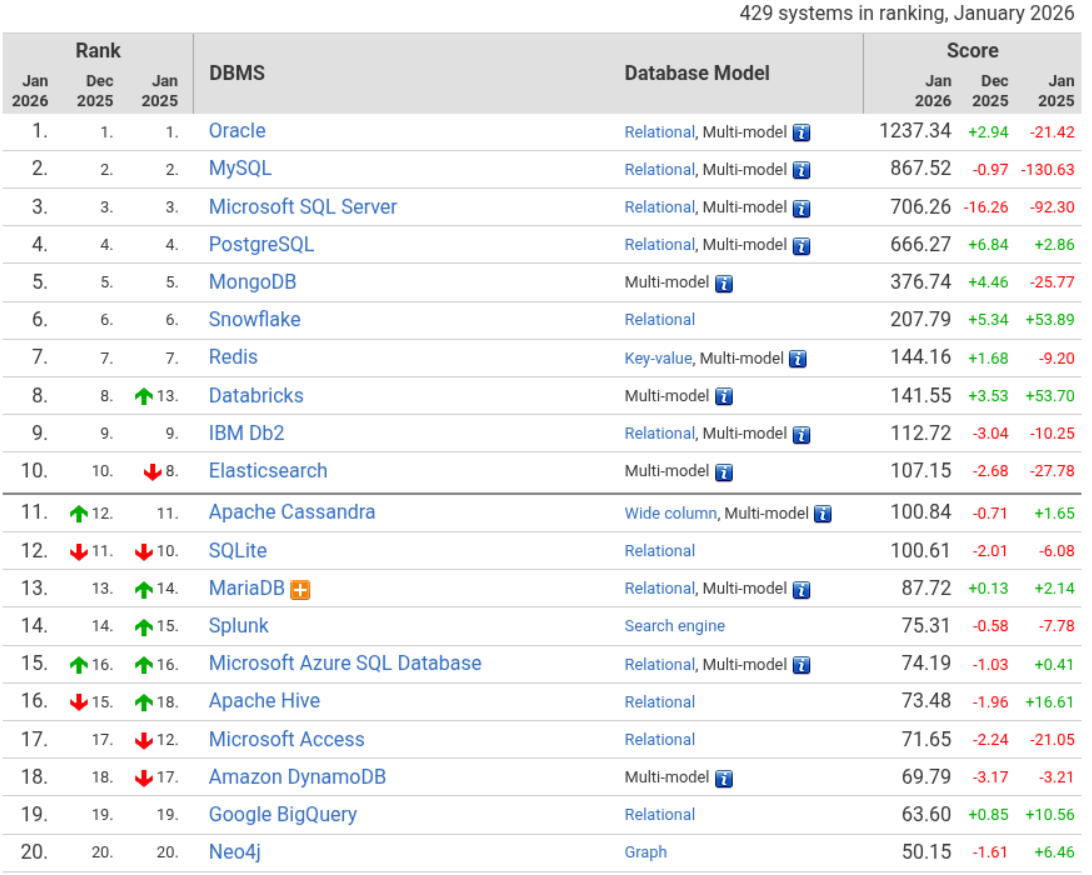Viewport: 1092px width, 875px height.
Task: Click green up arrow beside MariaDB's rank 14
Action: 144,589
